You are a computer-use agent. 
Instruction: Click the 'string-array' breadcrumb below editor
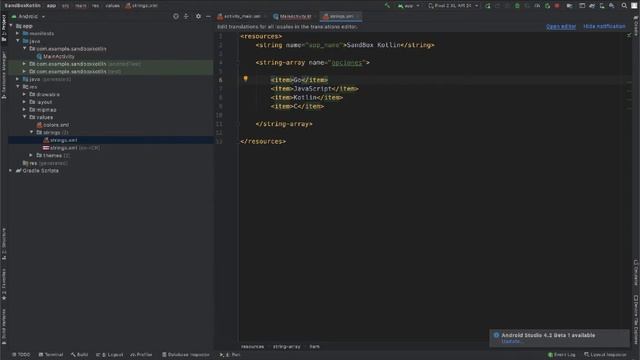pyautogui.click(x=287, y=347)
